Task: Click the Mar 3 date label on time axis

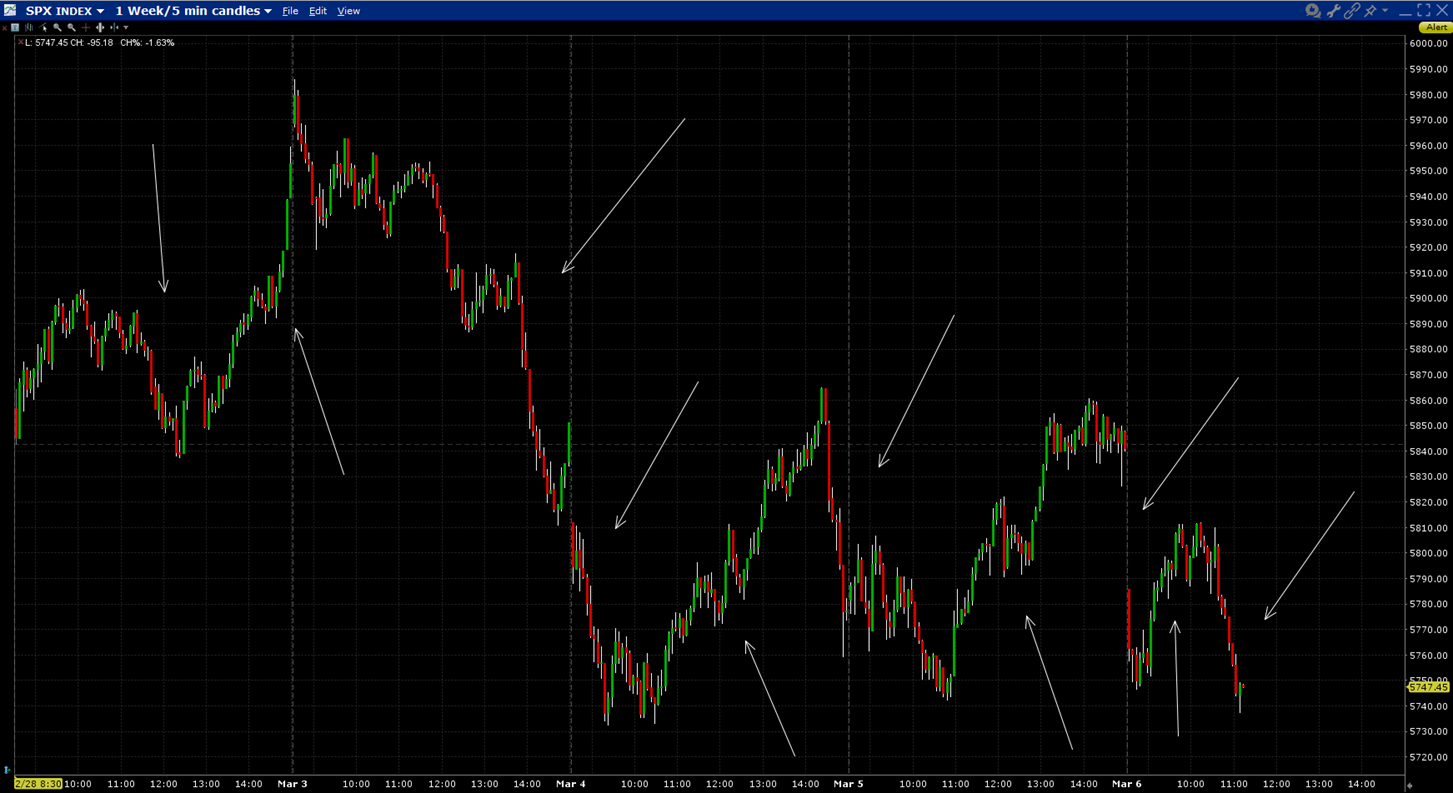Action: (x=292, y=784)
